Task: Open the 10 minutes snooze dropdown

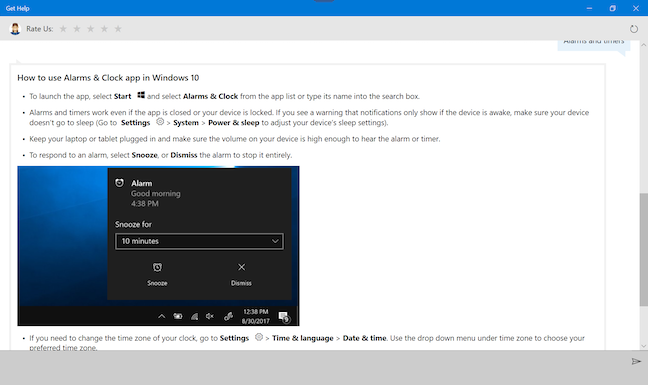Action: coord(199,241)
